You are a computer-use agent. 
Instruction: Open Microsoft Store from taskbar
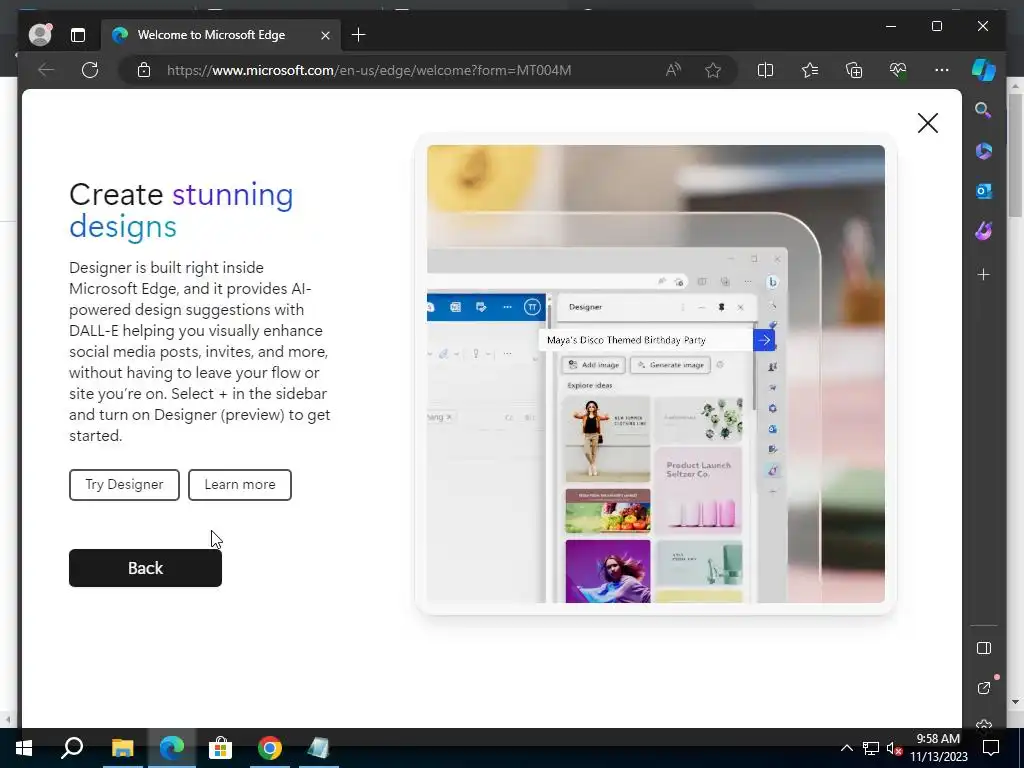pyautogui.click(x=220, y=748)
